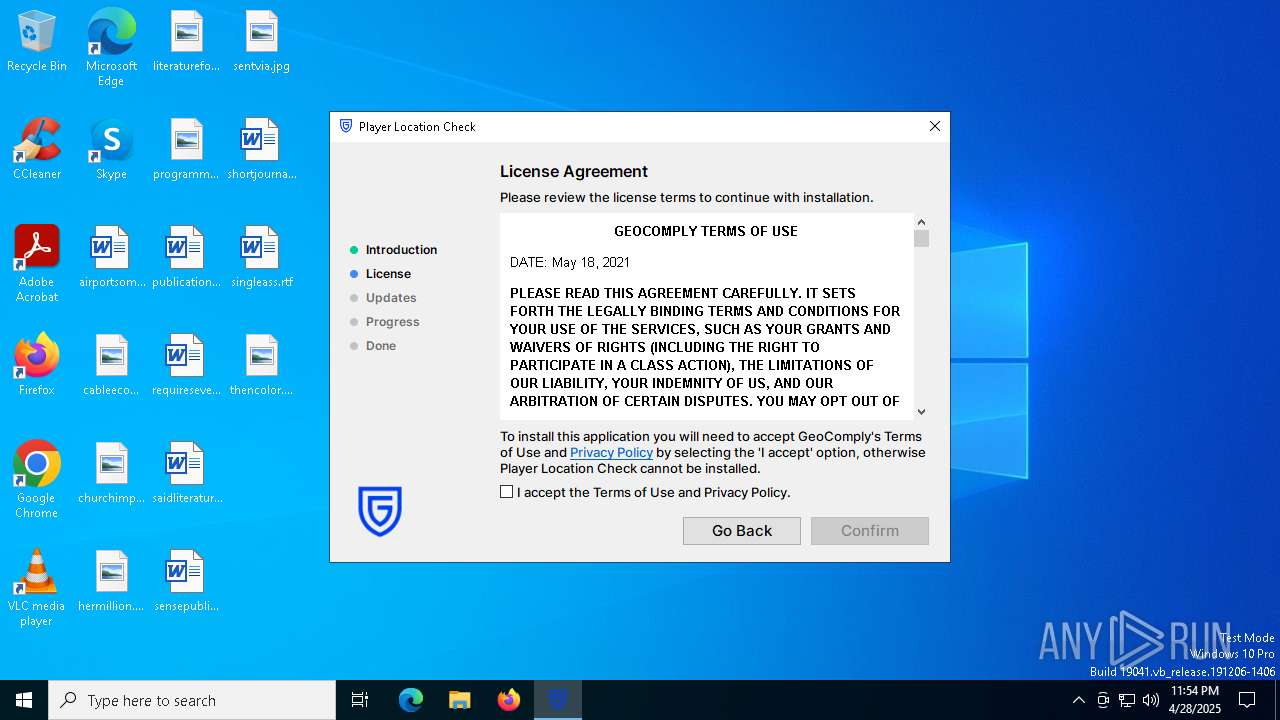Open File Explorer from the taskbar

(459, 700)
